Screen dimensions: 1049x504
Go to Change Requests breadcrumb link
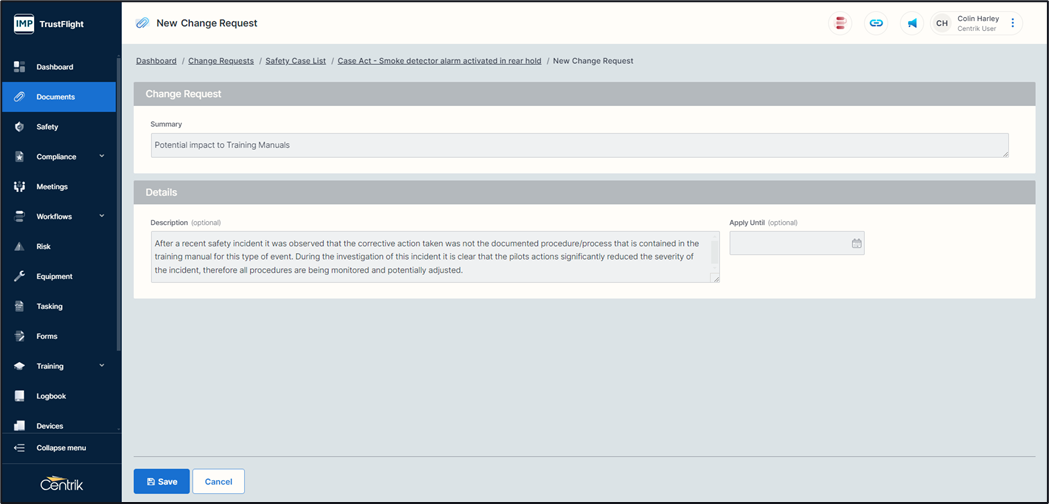pos(221,61)
